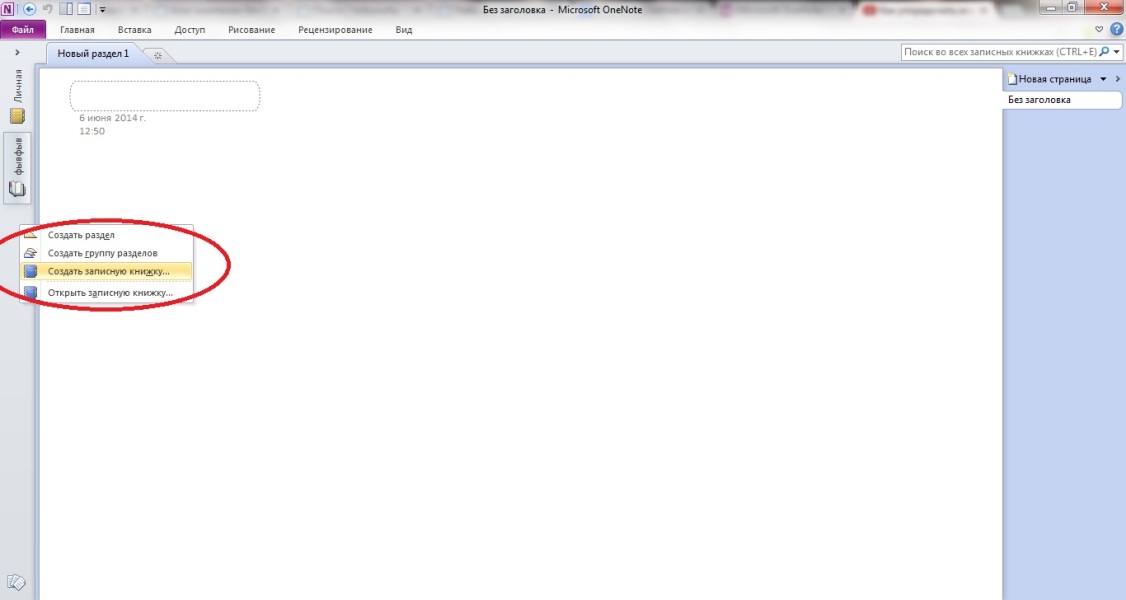Click the Back arrow in quick access toolbar
This screenshot has width=1126, height=600.
pyautogui.click(x=29, y=9)
